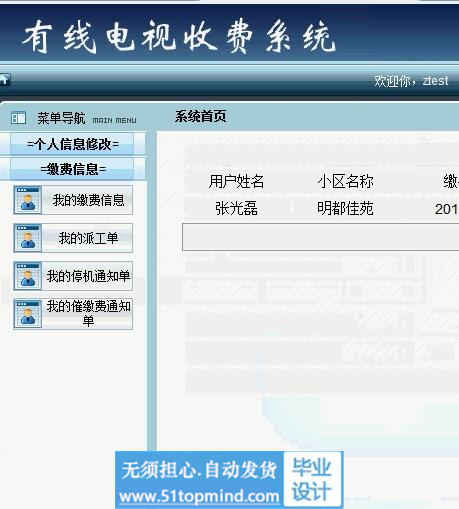Open the www.51topmind.com link
This screenshot has height=509, width=459.
tap(199, 496)
